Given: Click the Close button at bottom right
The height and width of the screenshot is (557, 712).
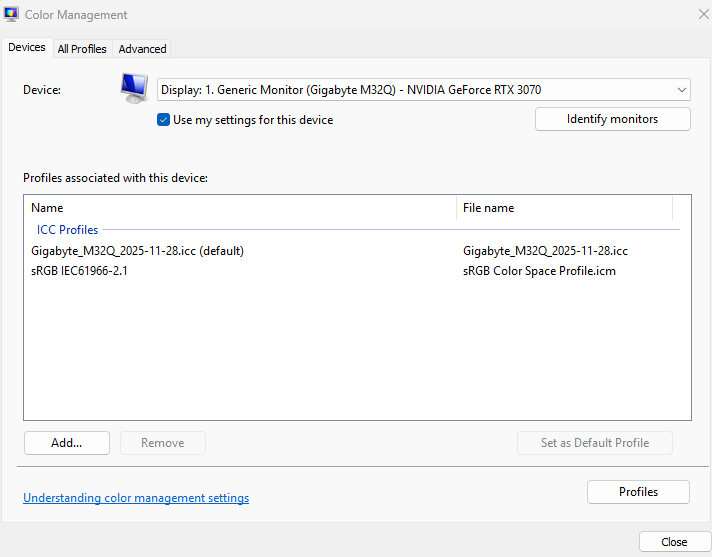Looking at the screenshot, I should pos(674,542).
